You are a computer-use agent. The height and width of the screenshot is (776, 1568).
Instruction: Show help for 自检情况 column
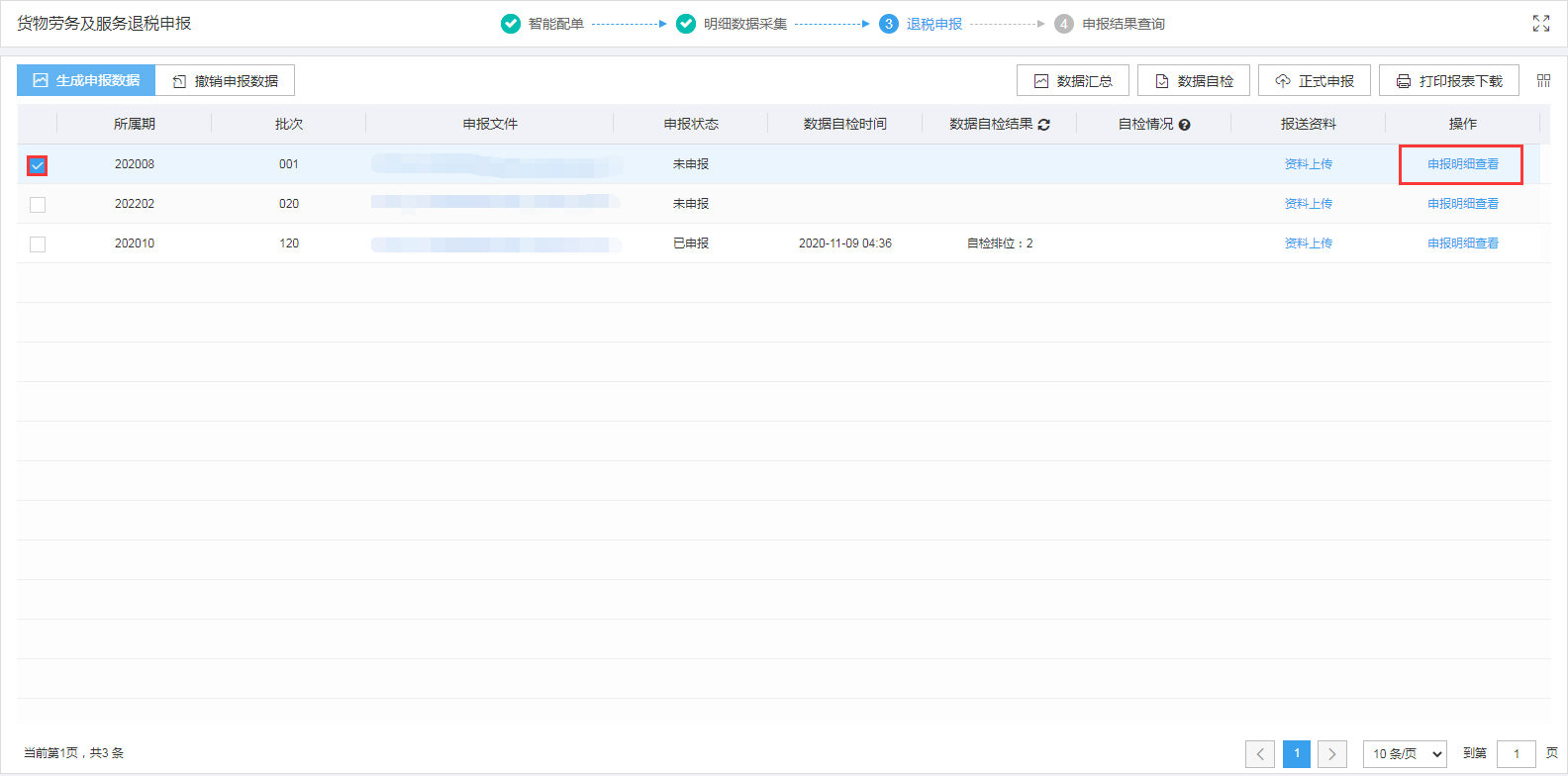coord(1184,125)
